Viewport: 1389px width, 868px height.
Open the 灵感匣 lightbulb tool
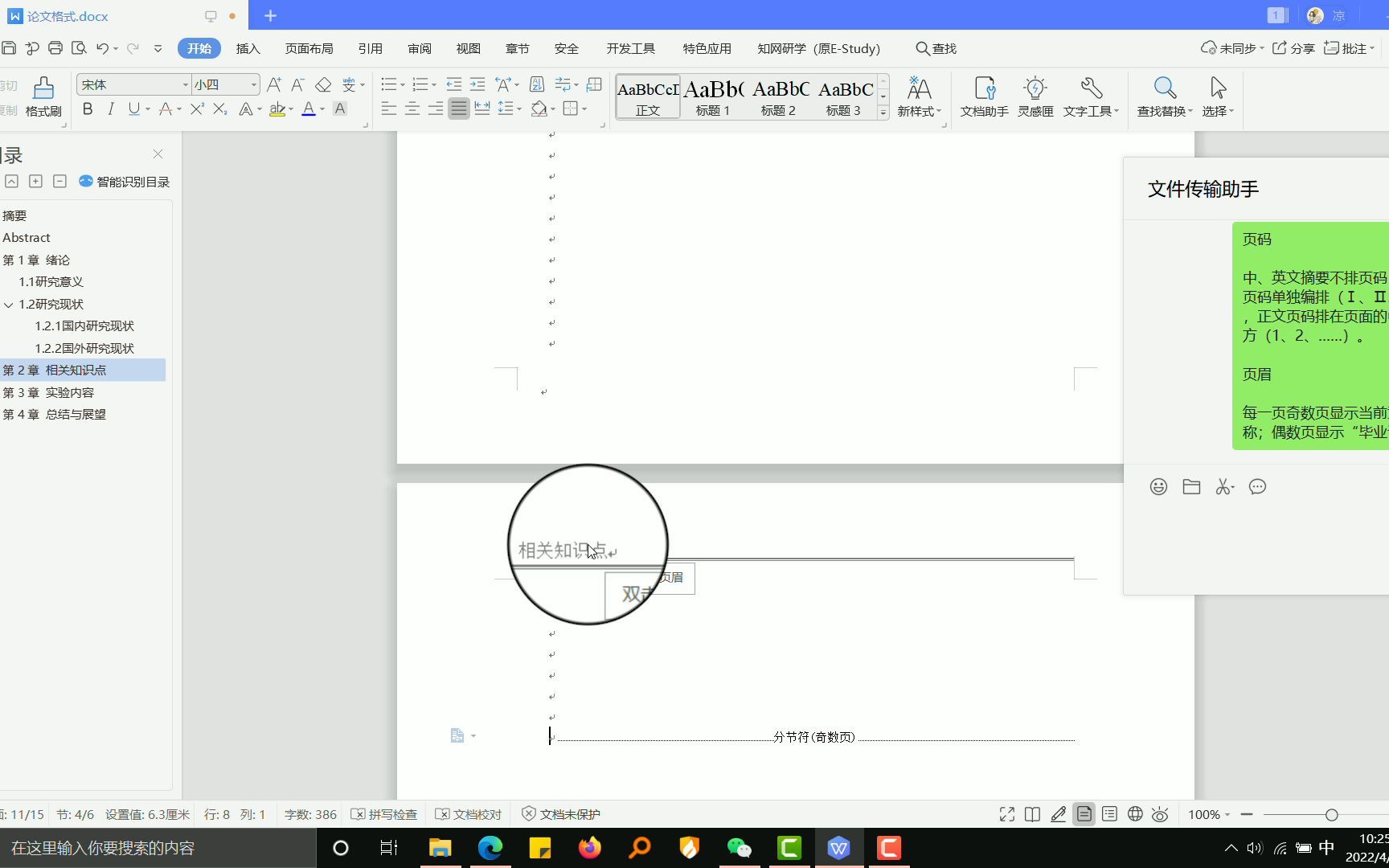click(x=1035, y=96)
